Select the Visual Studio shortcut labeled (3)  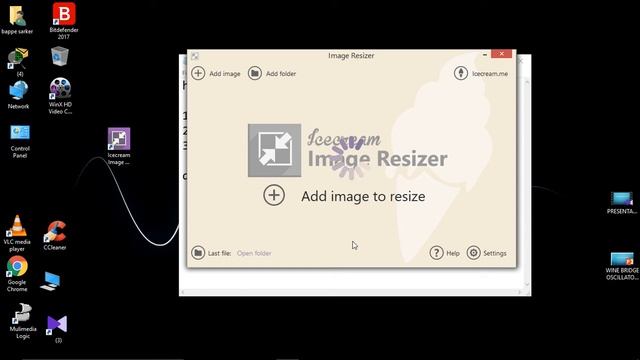(57, 329)
